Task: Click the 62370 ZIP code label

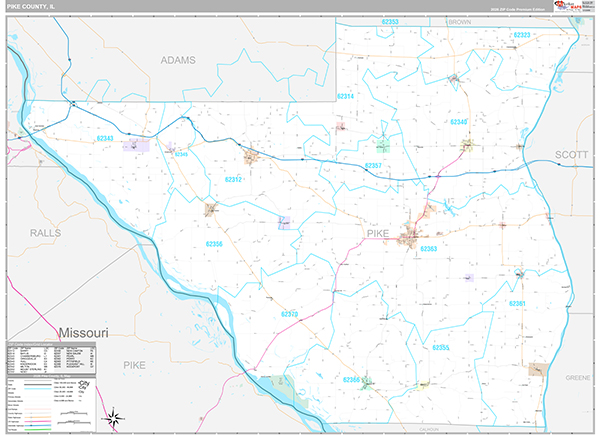Action: tap(290, 315)
